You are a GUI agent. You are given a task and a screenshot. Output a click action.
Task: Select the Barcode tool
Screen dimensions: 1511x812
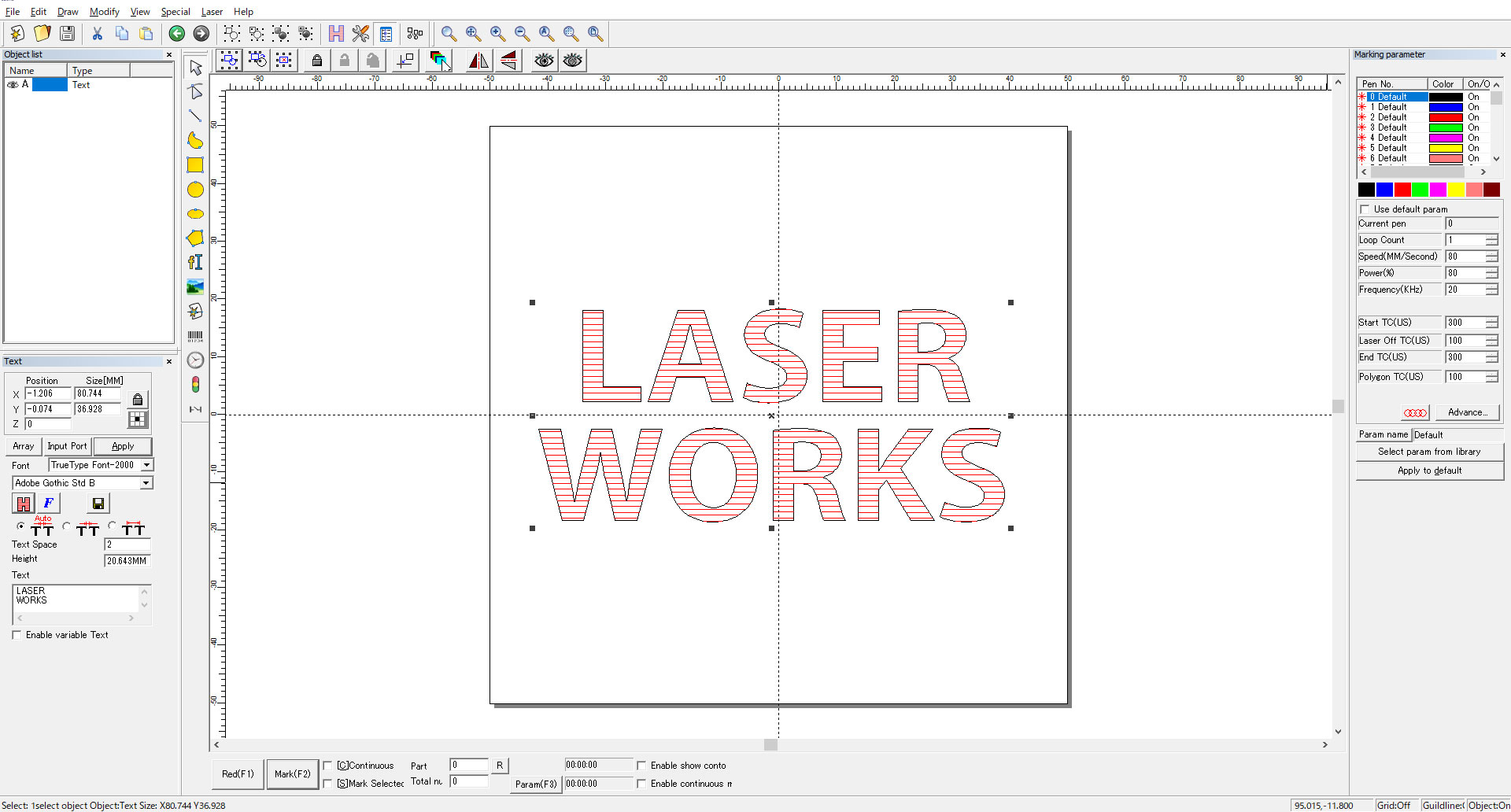point(195,336)
